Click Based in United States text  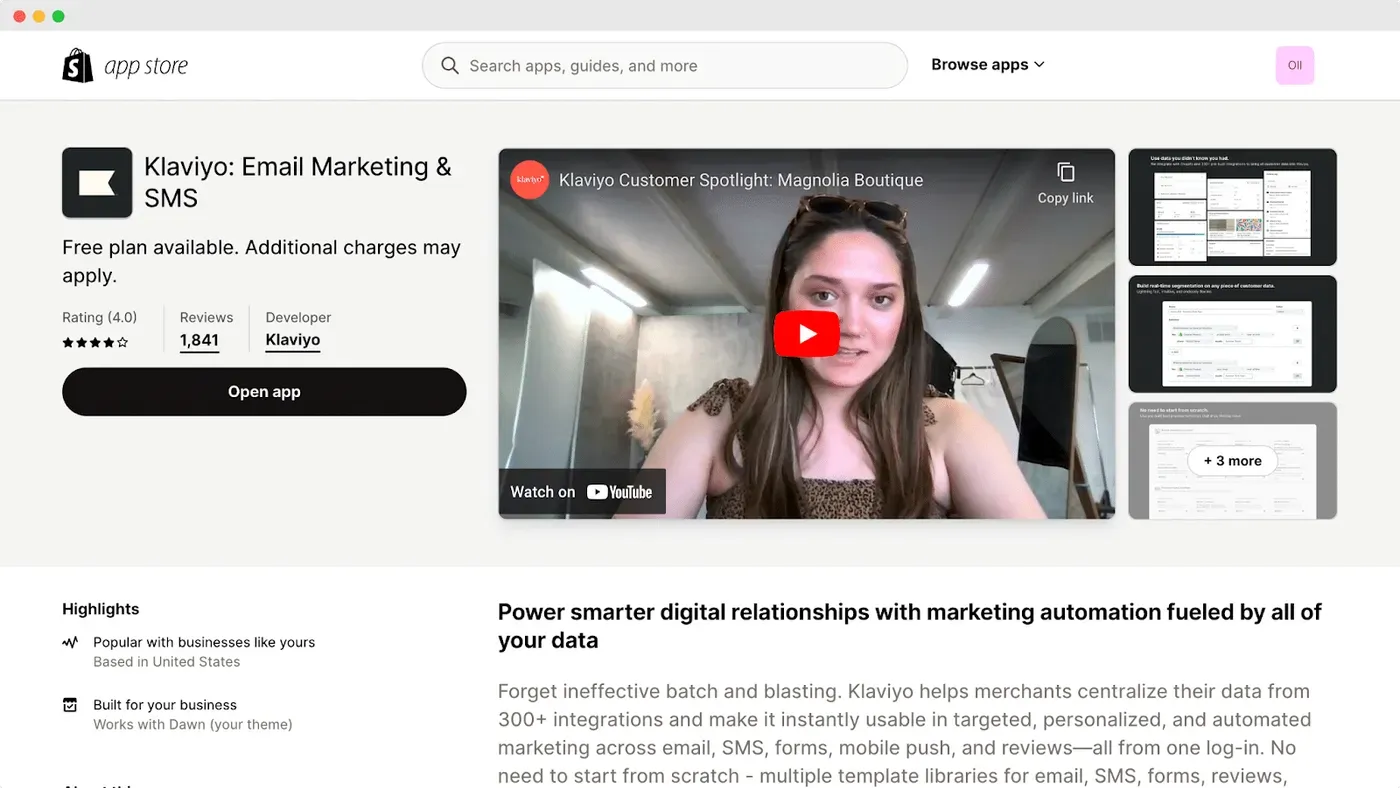tap(167, 662)
